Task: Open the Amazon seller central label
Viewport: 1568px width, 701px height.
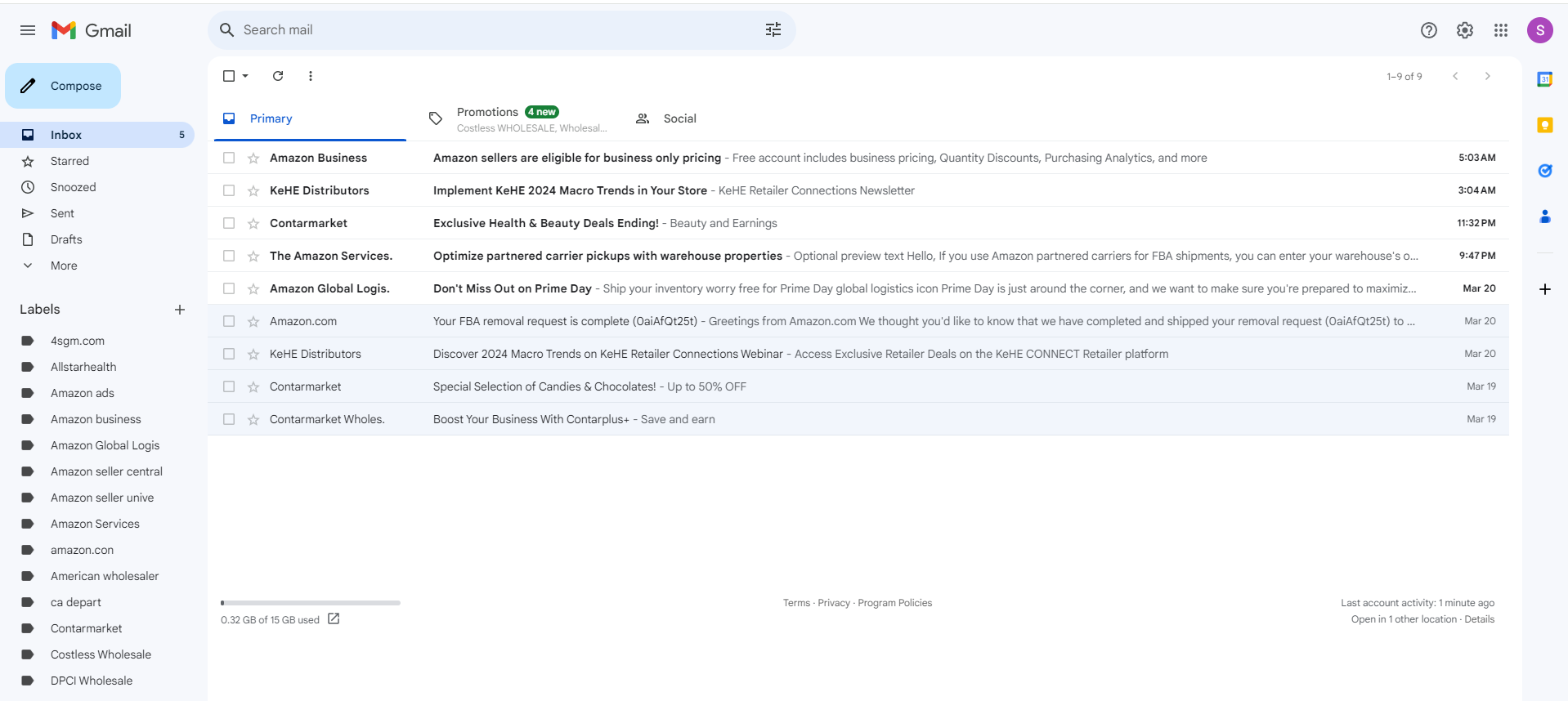Action: 106,471
